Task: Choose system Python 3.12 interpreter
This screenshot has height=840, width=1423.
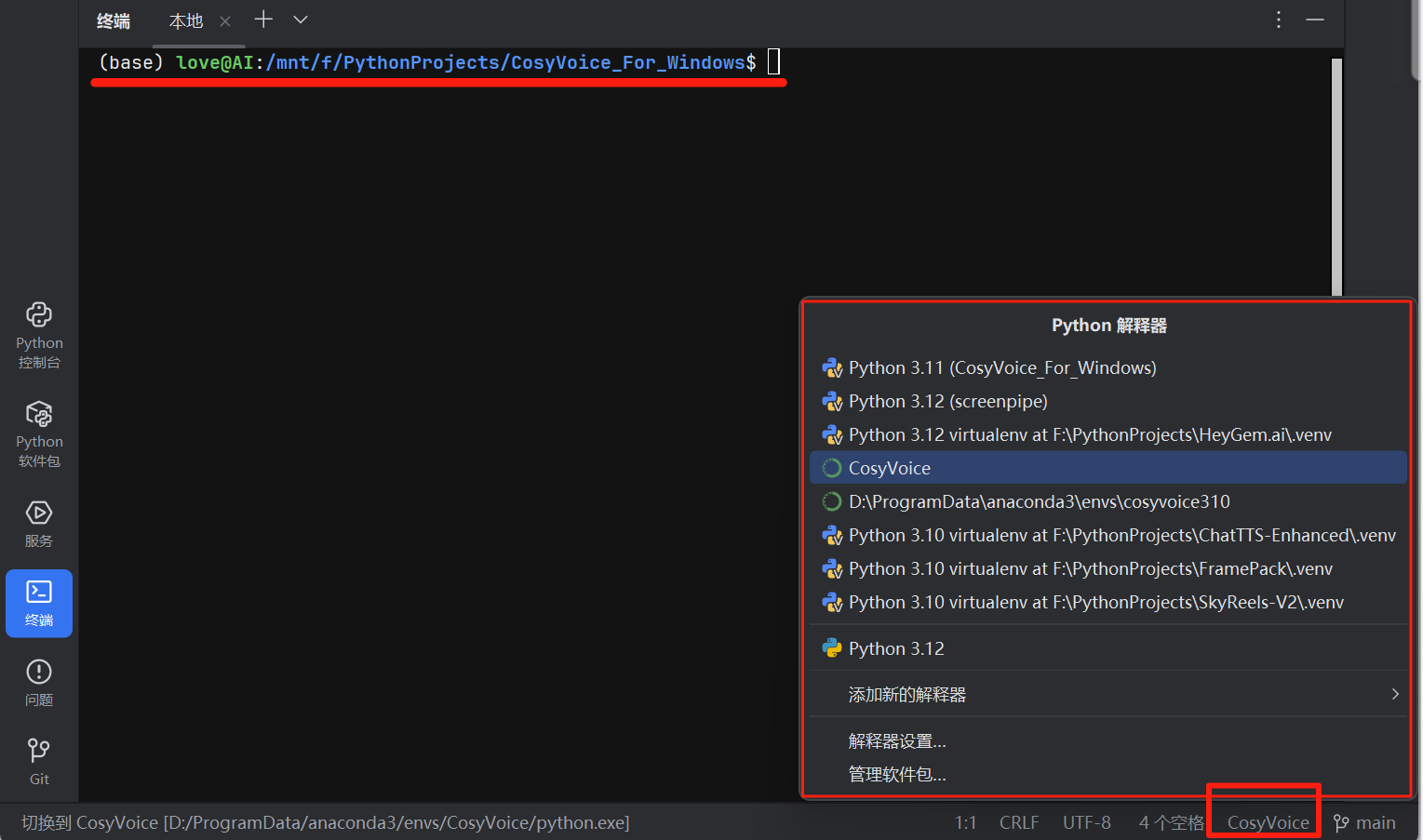Action: [1108, 648]
